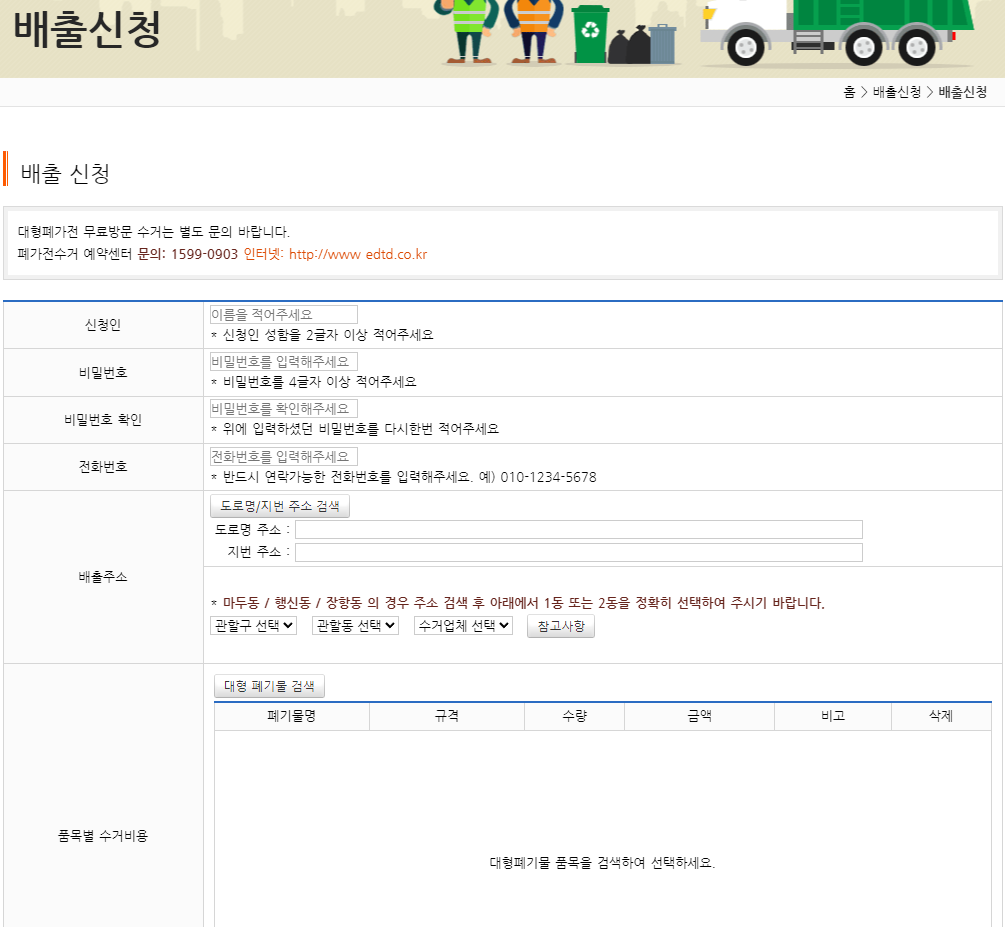Open the 참고사항 reference popup
This screenshot has width=1005, height=927.
pos(560,626)
